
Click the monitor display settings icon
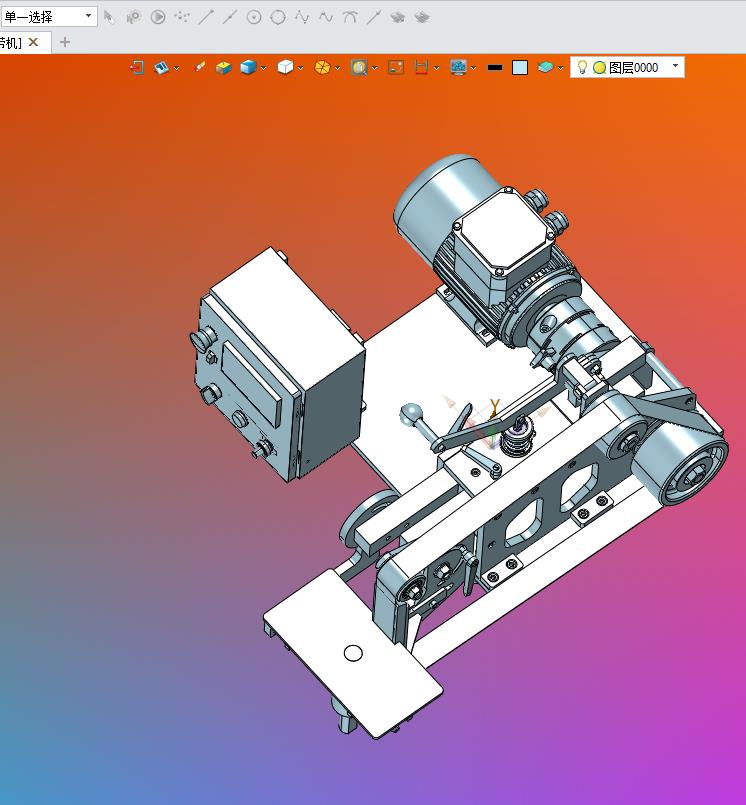click(458, 67)
